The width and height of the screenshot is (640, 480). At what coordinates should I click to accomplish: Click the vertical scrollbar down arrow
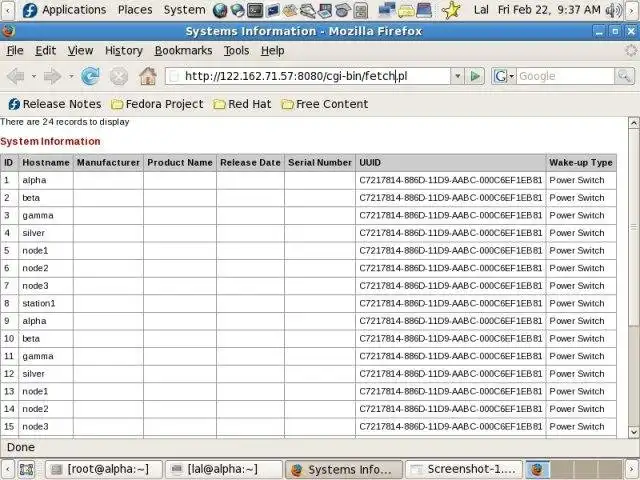pos(633,431)
